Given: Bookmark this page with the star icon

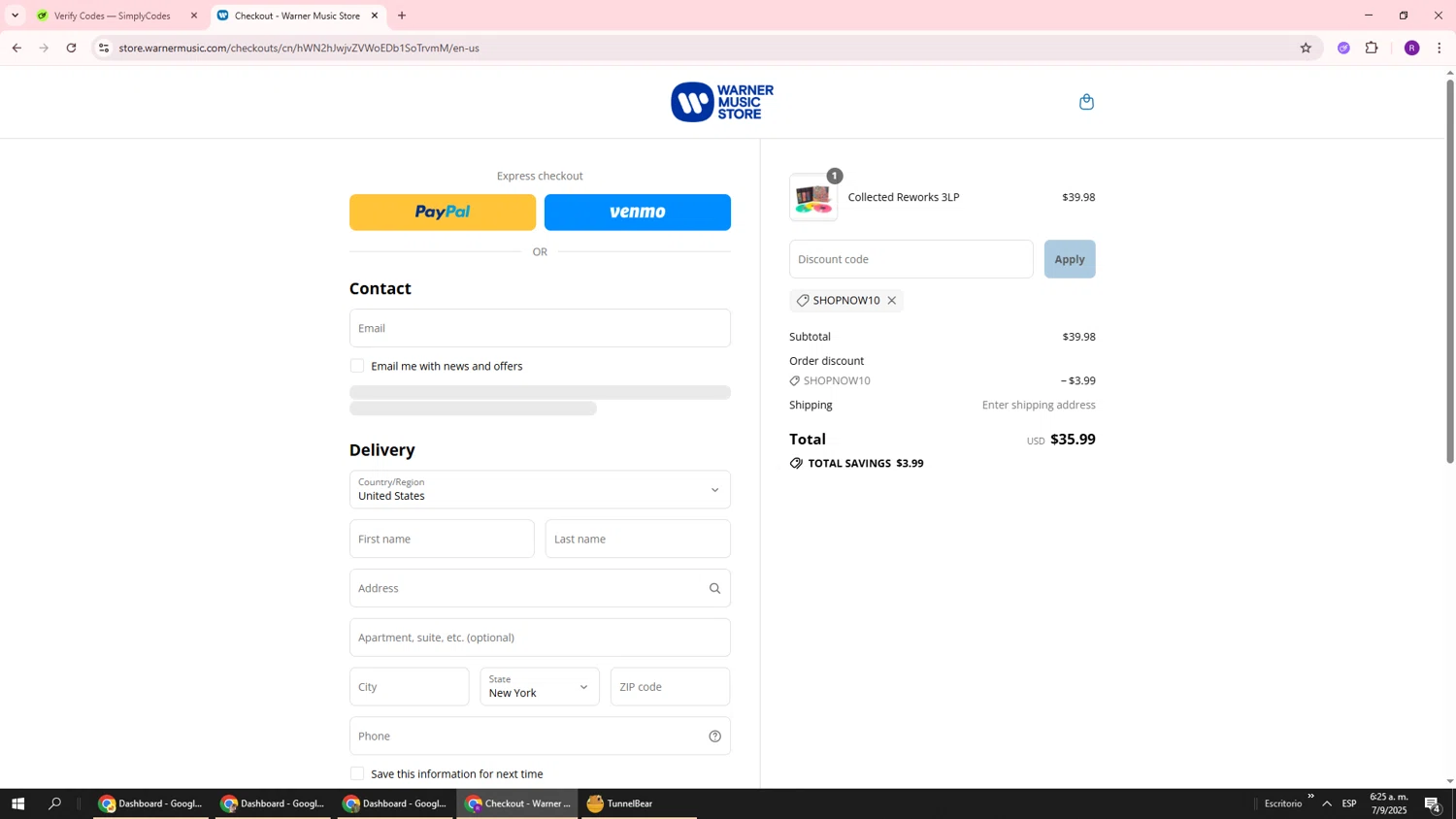Looking at the screenshot, I should 1306,48.
